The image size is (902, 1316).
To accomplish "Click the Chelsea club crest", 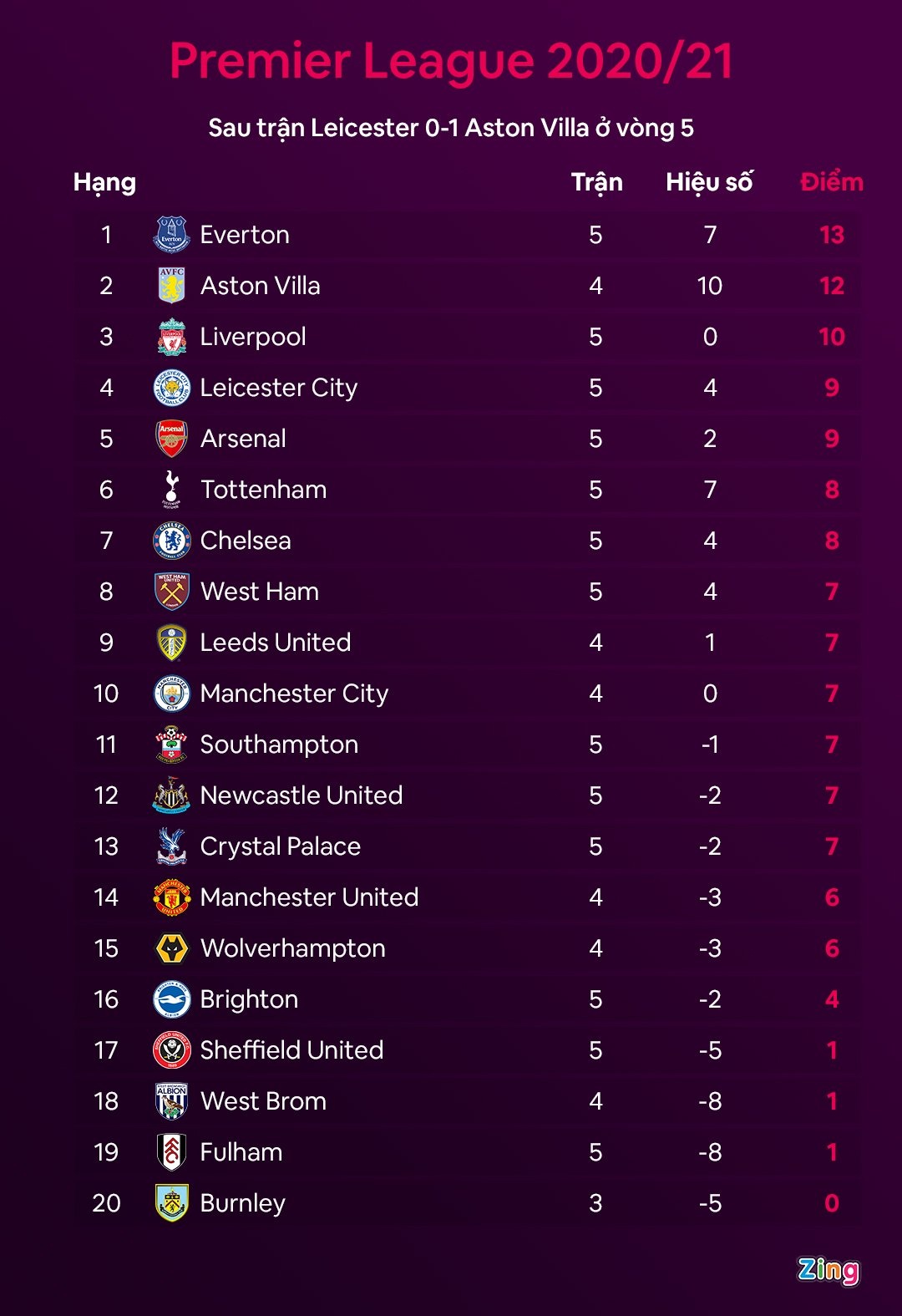I will [x=171, y=541].
